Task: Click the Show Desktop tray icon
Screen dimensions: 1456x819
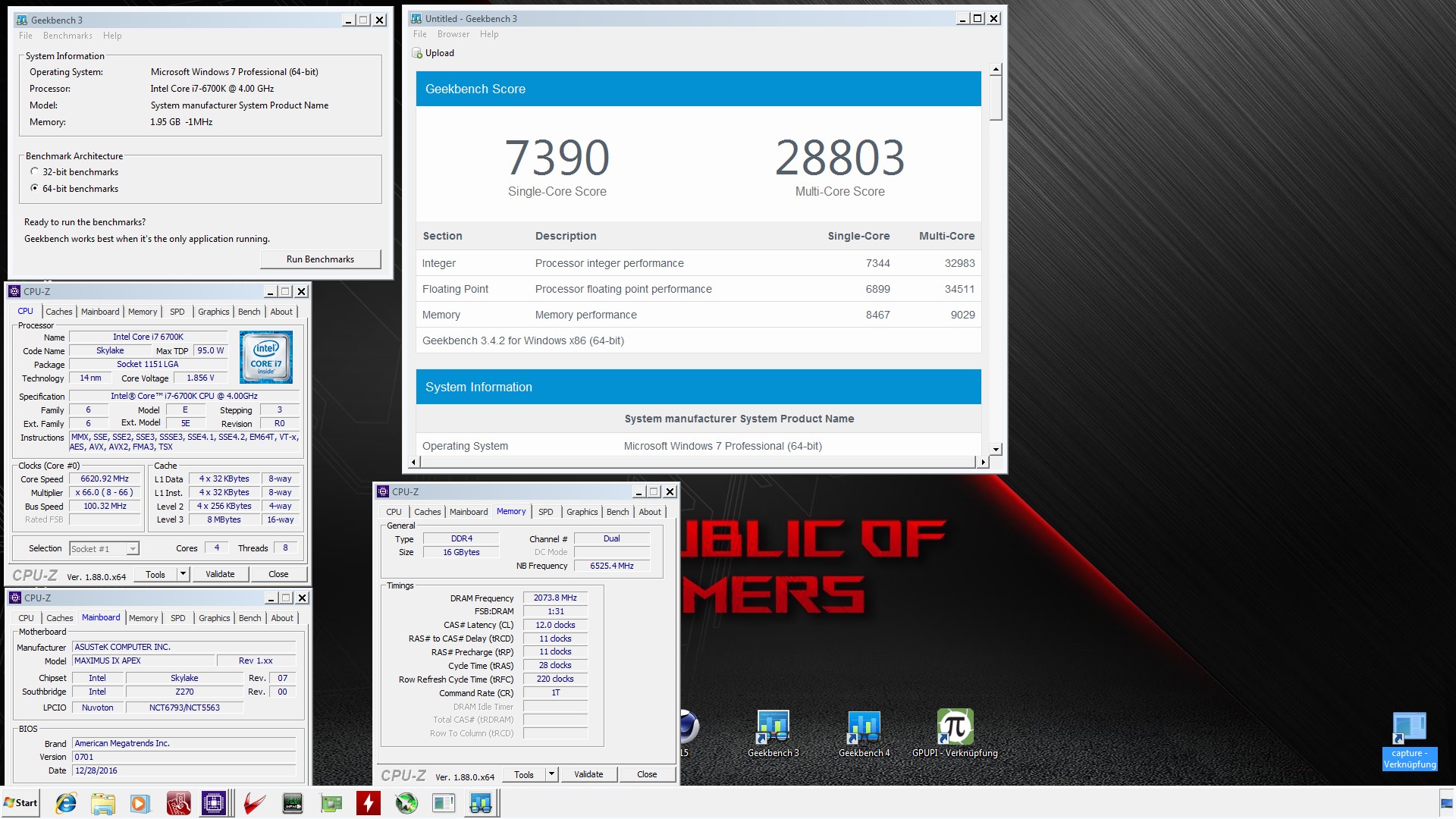Action: (x=1447, y=803)
